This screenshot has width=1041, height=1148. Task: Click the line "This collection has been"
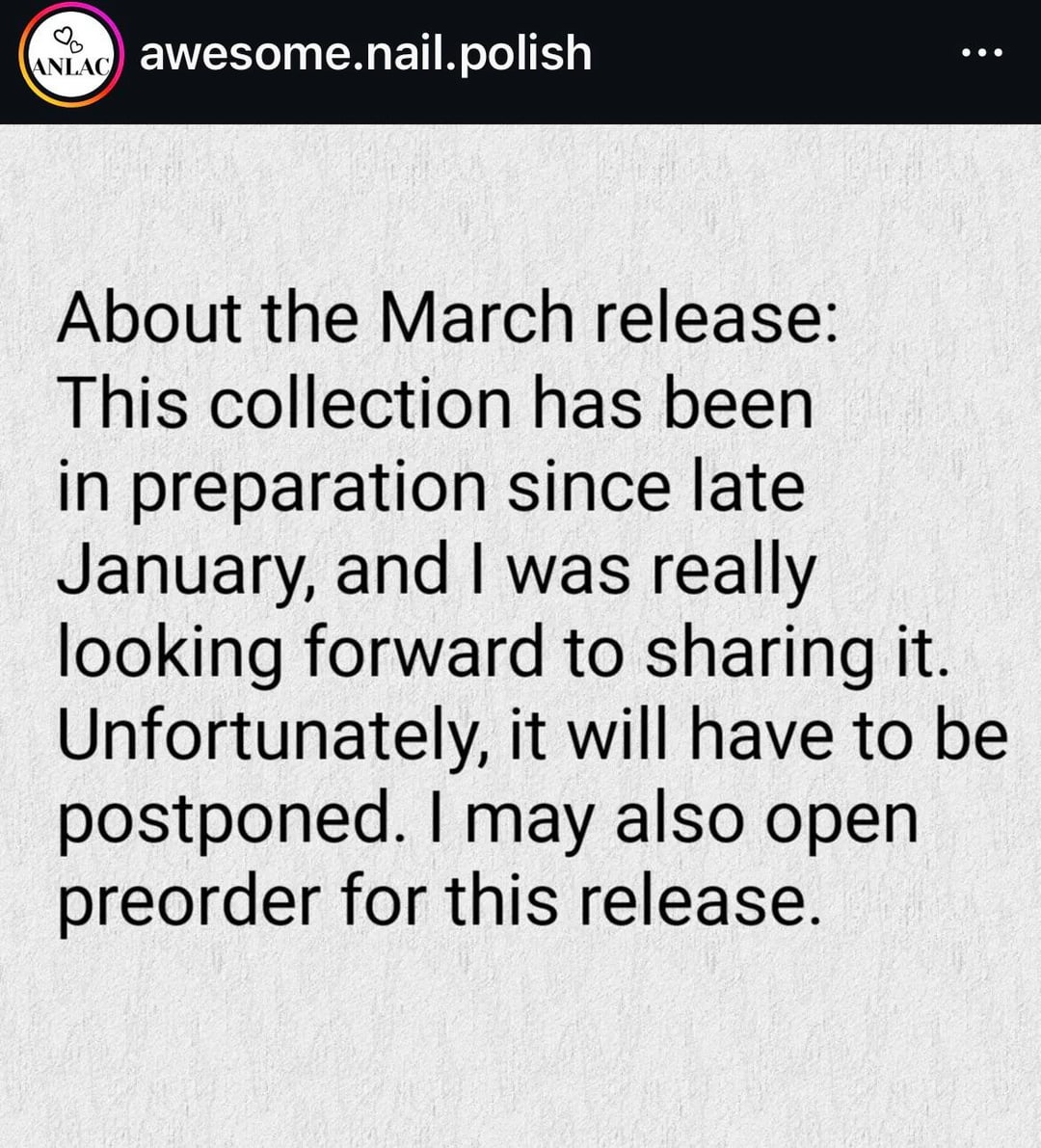pos(435,403)
